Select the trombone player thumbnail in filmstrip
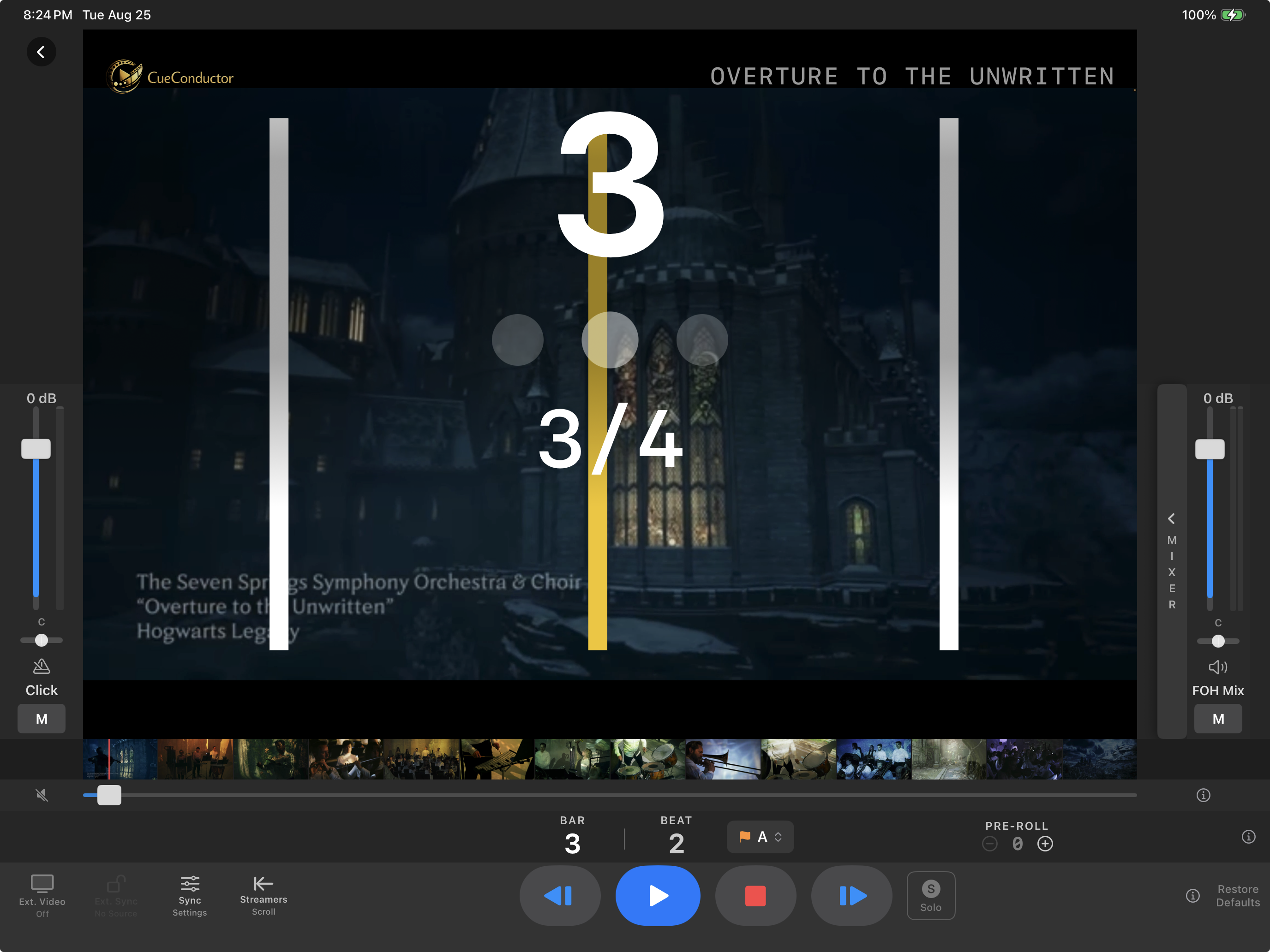This screenshot has height=952, width=1270. 723,759
